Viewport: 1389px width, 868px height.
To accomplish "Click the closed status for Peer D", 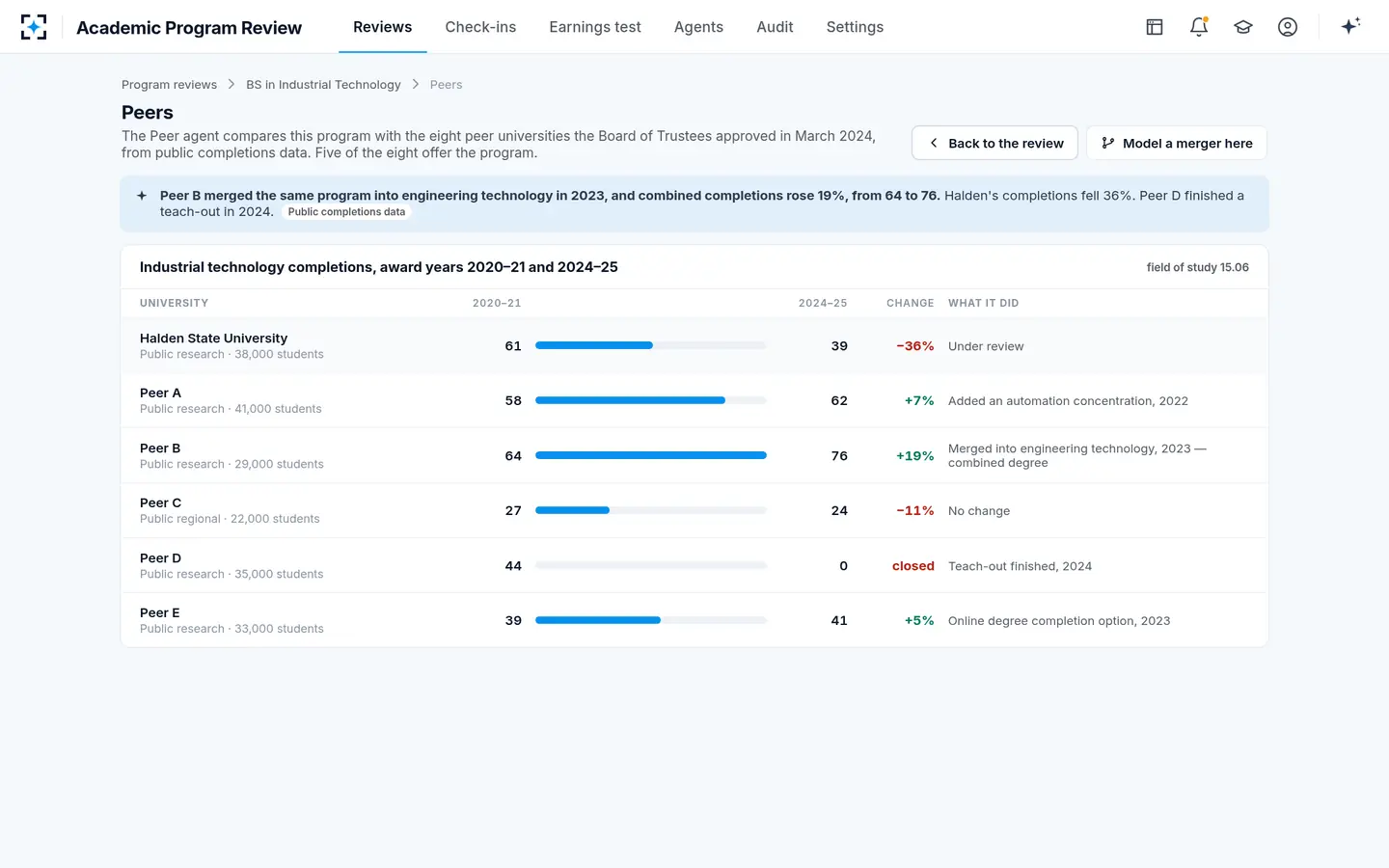I will coord(913,566).
